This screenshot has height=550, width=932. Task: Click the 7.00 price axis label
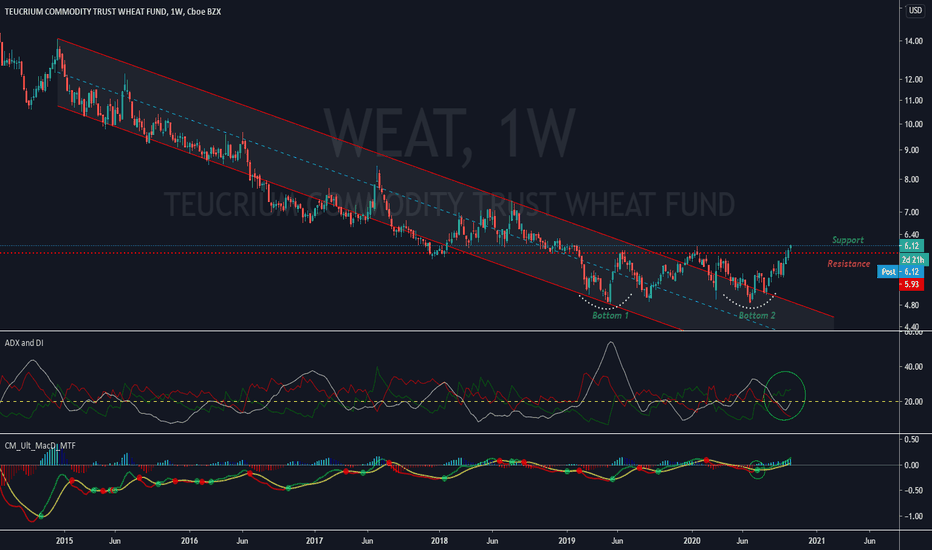tap(912, 212)
